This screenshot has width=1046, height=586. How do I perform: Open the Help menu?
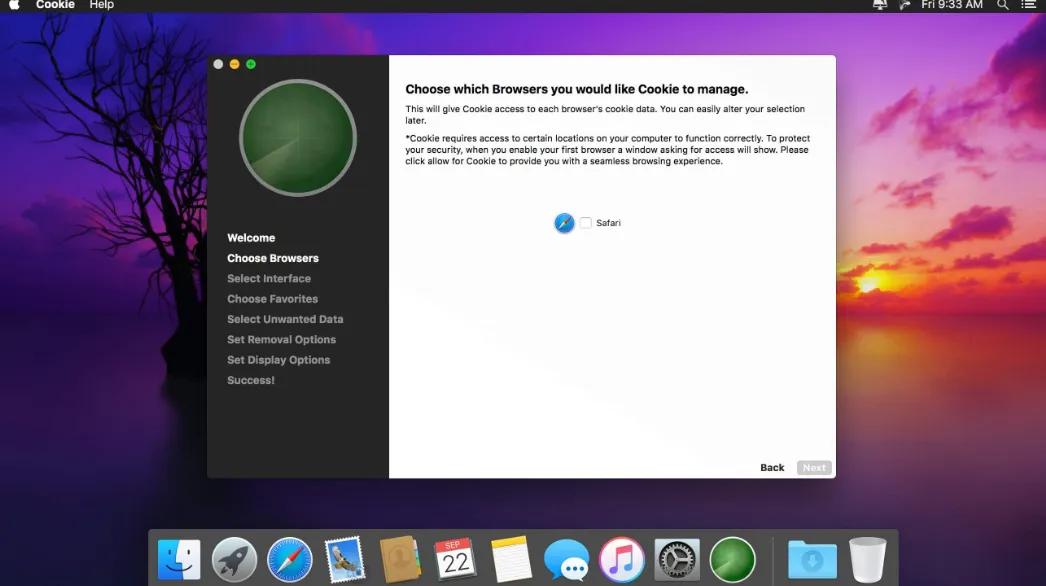(101, 5)
